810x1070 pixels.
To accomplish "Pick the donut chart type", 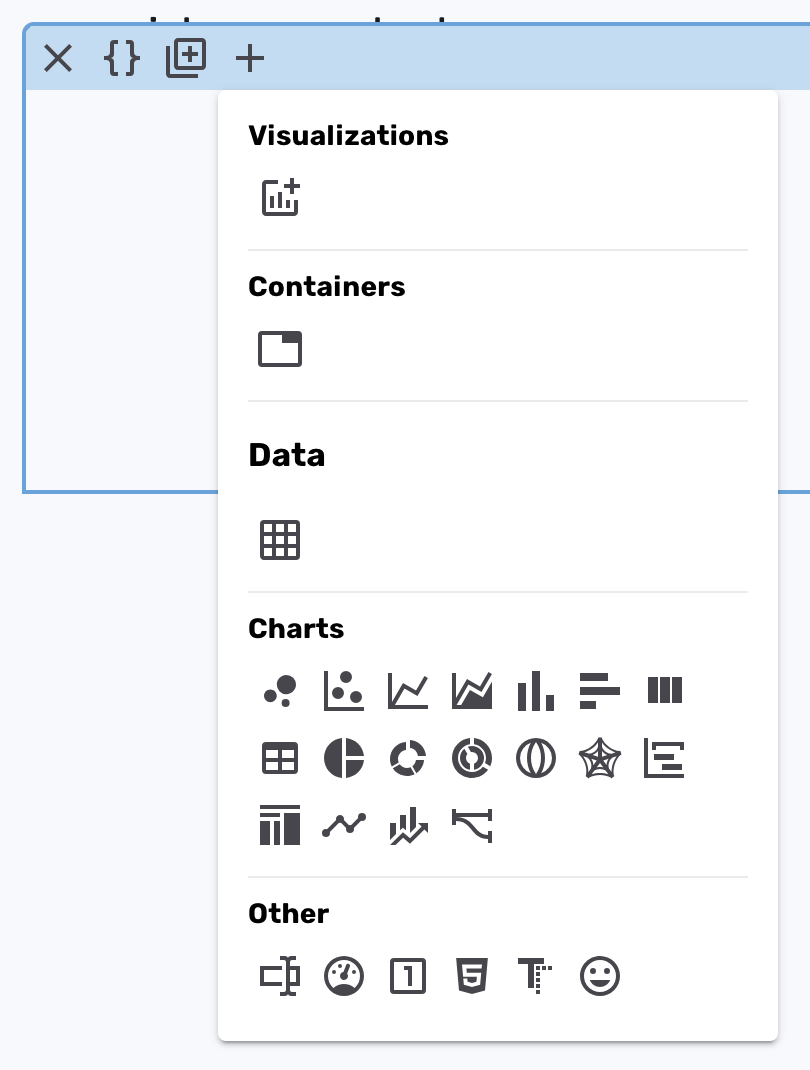I will [x=408, y=758].
